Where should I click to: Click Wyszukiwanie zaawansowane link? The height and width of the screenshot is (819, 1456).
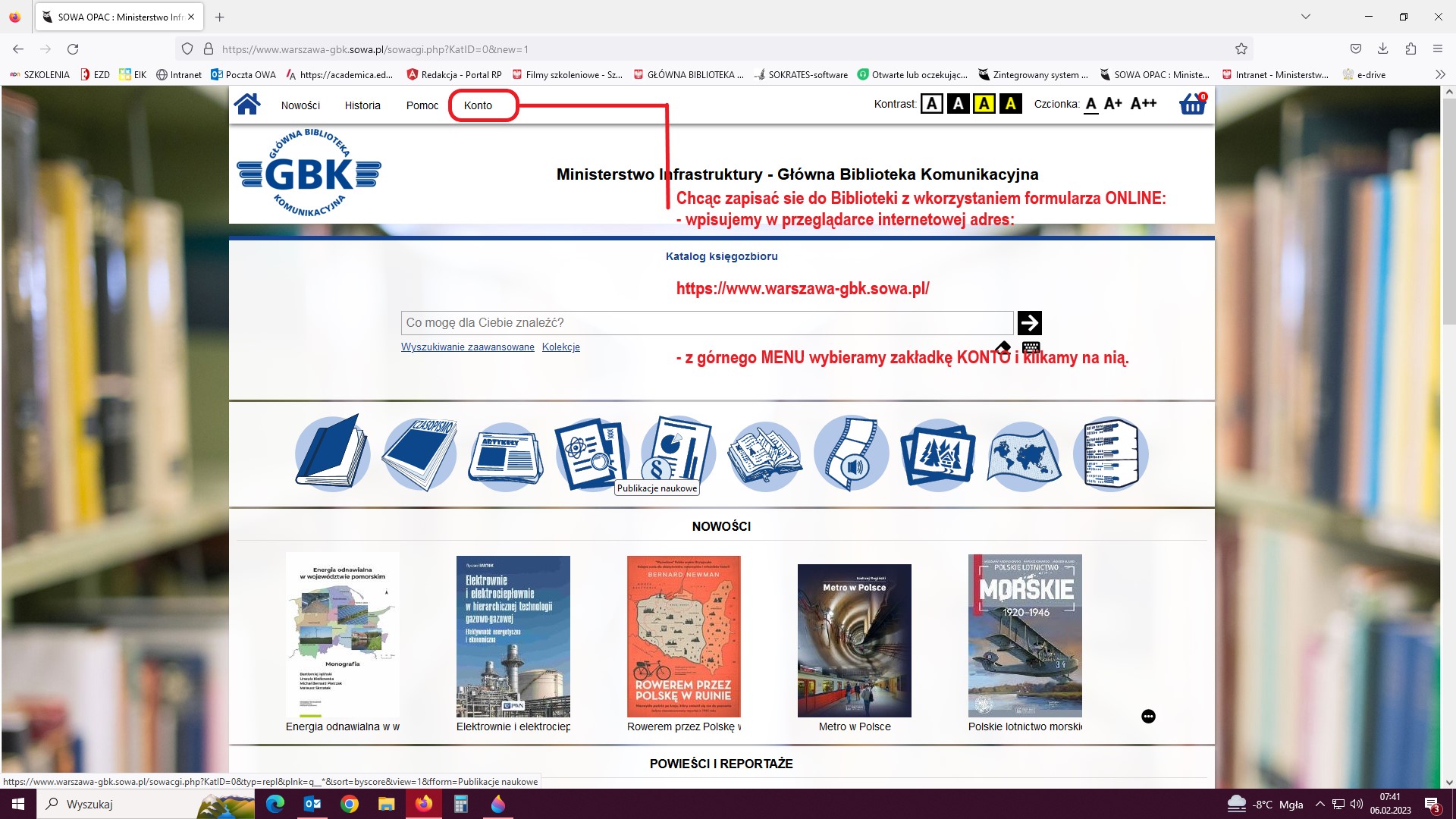(x=467, y=347)
